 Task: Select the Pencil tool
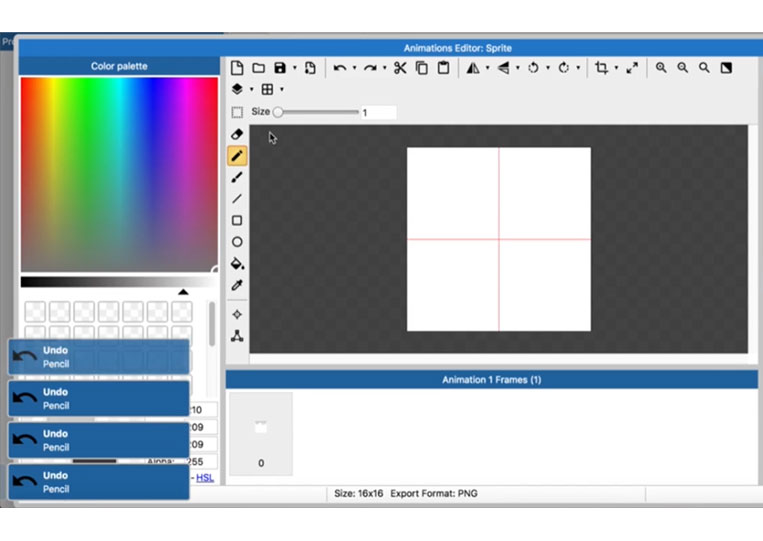click(237, 156)
